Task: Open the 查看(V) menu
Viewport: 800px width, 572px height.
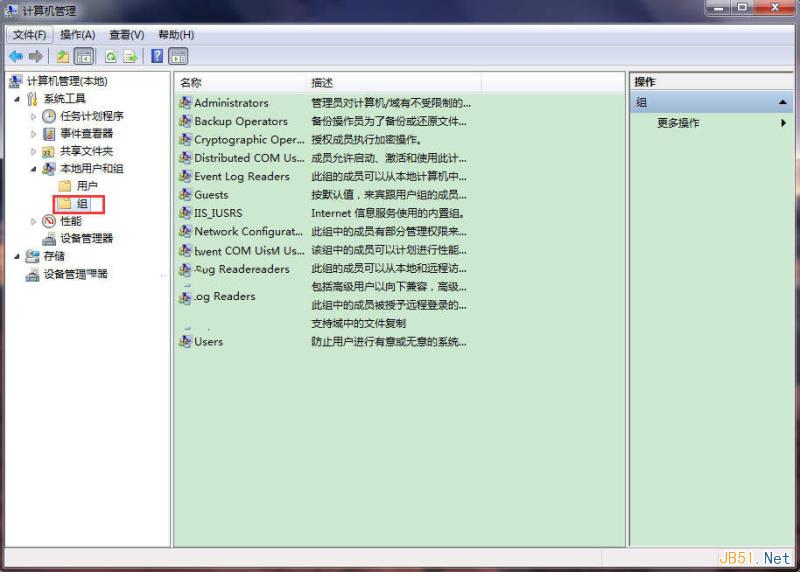Action: click(x=127, y=35)
